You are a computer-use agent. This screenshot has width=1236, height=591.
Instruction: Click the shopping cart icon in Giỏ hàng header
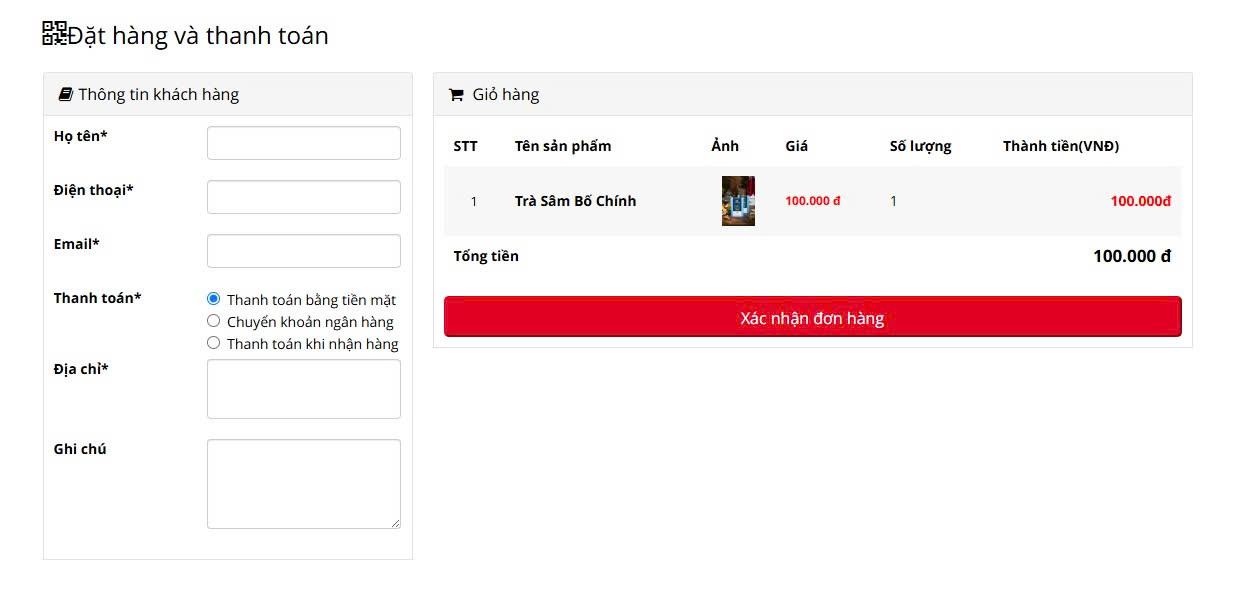pos(456,95)
